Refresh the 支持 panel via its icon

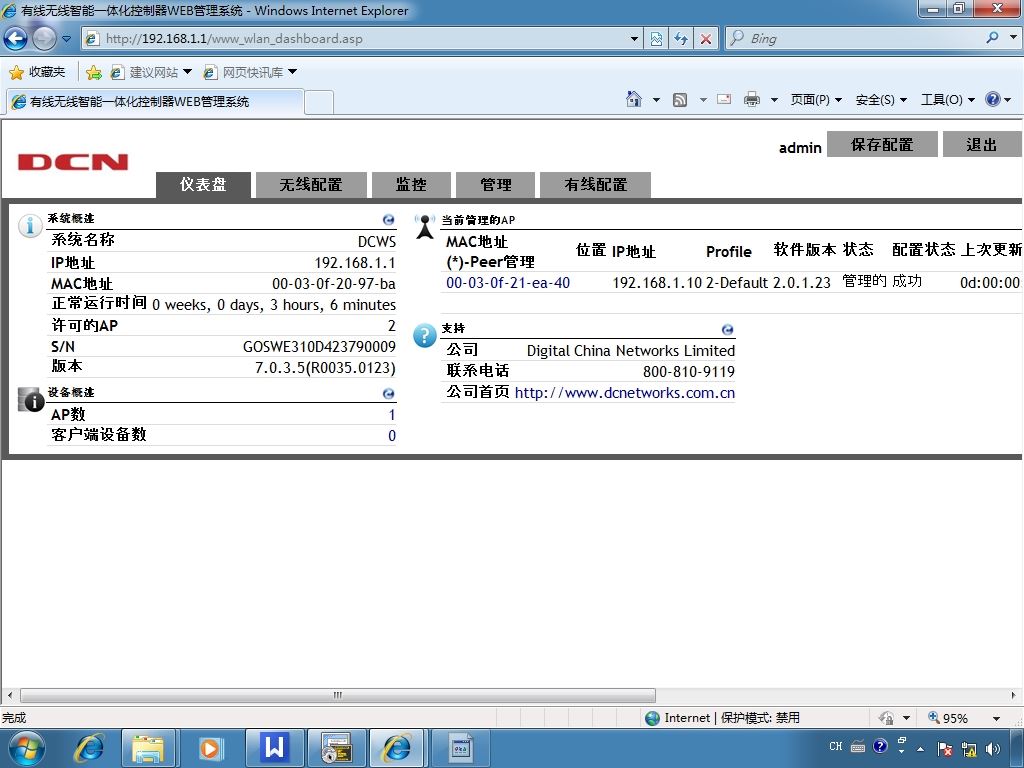(x=728, y=330)
